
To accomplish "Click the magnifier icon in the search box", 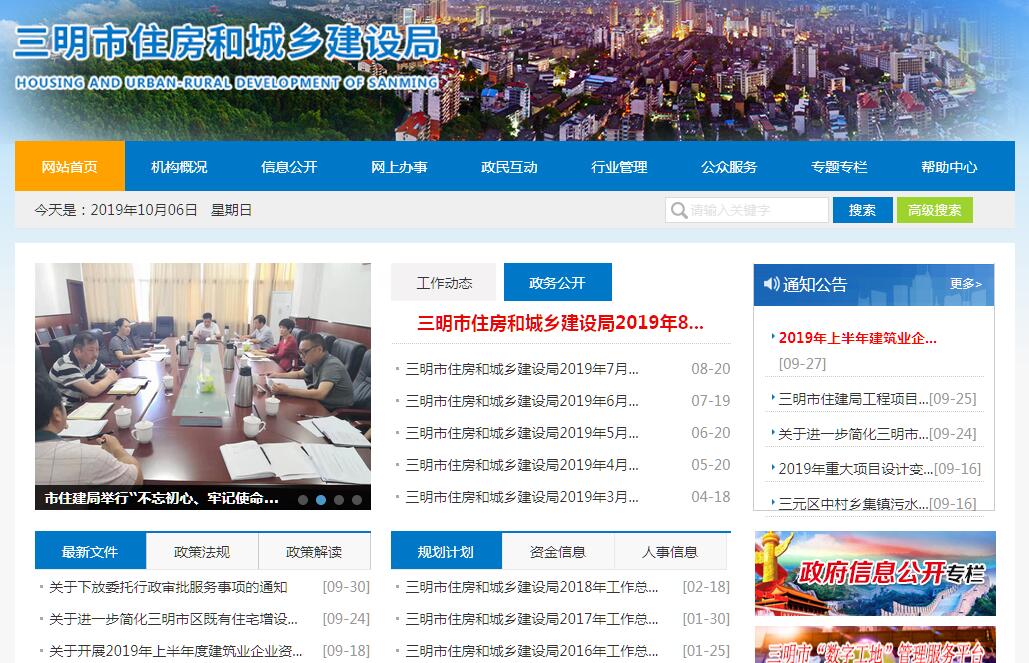I will pos(678,210).
